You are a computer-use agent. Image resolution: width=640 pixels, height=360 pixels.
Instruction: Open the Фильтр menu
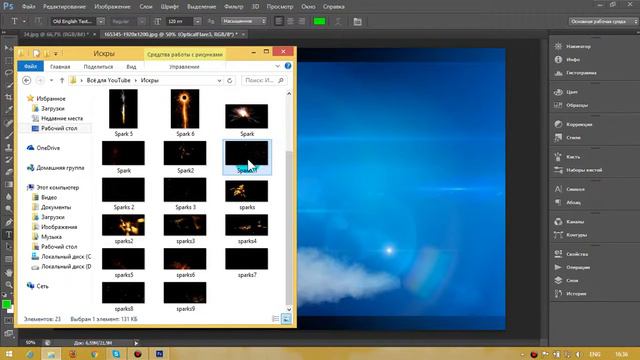point(233,7)
